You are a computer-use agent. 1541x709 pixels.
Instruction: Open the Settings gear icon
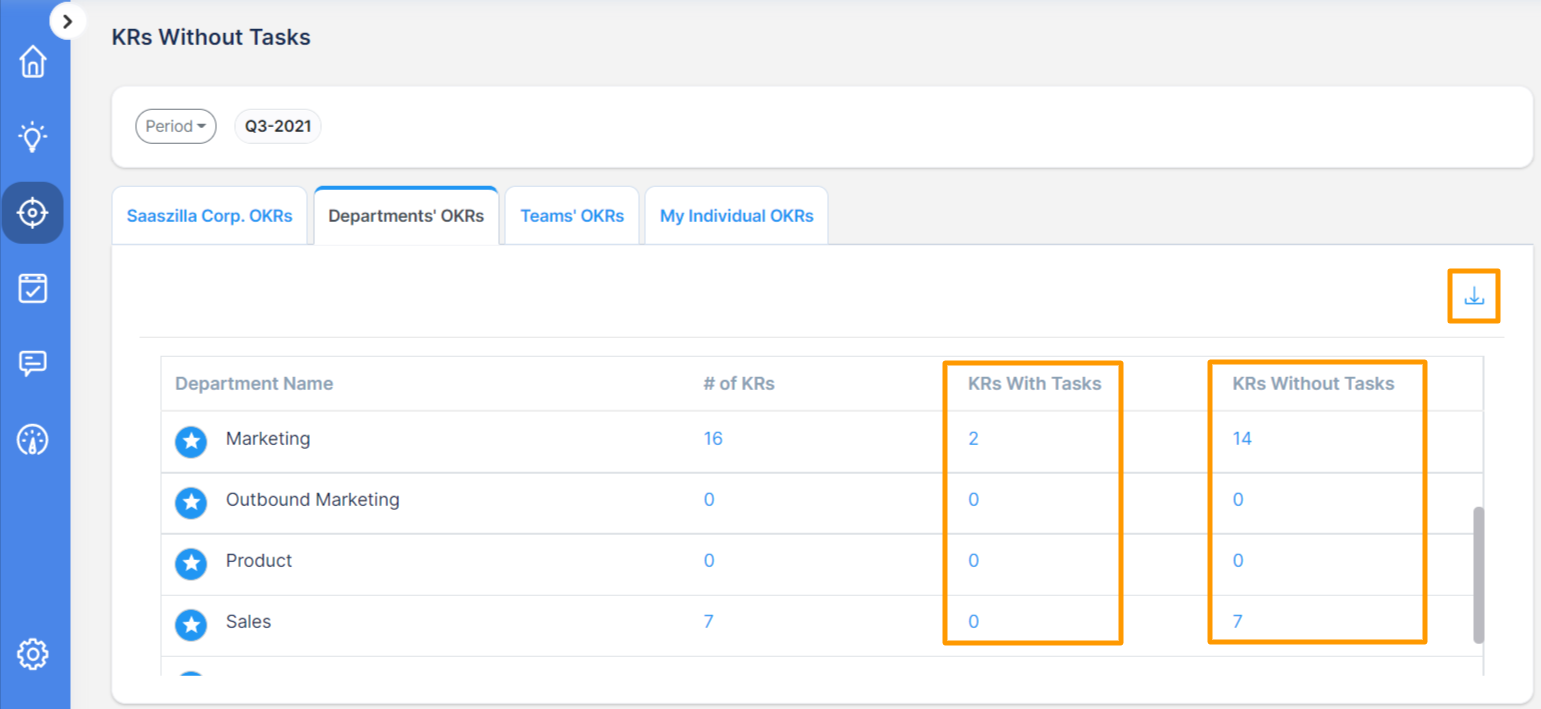coord(33,653)
